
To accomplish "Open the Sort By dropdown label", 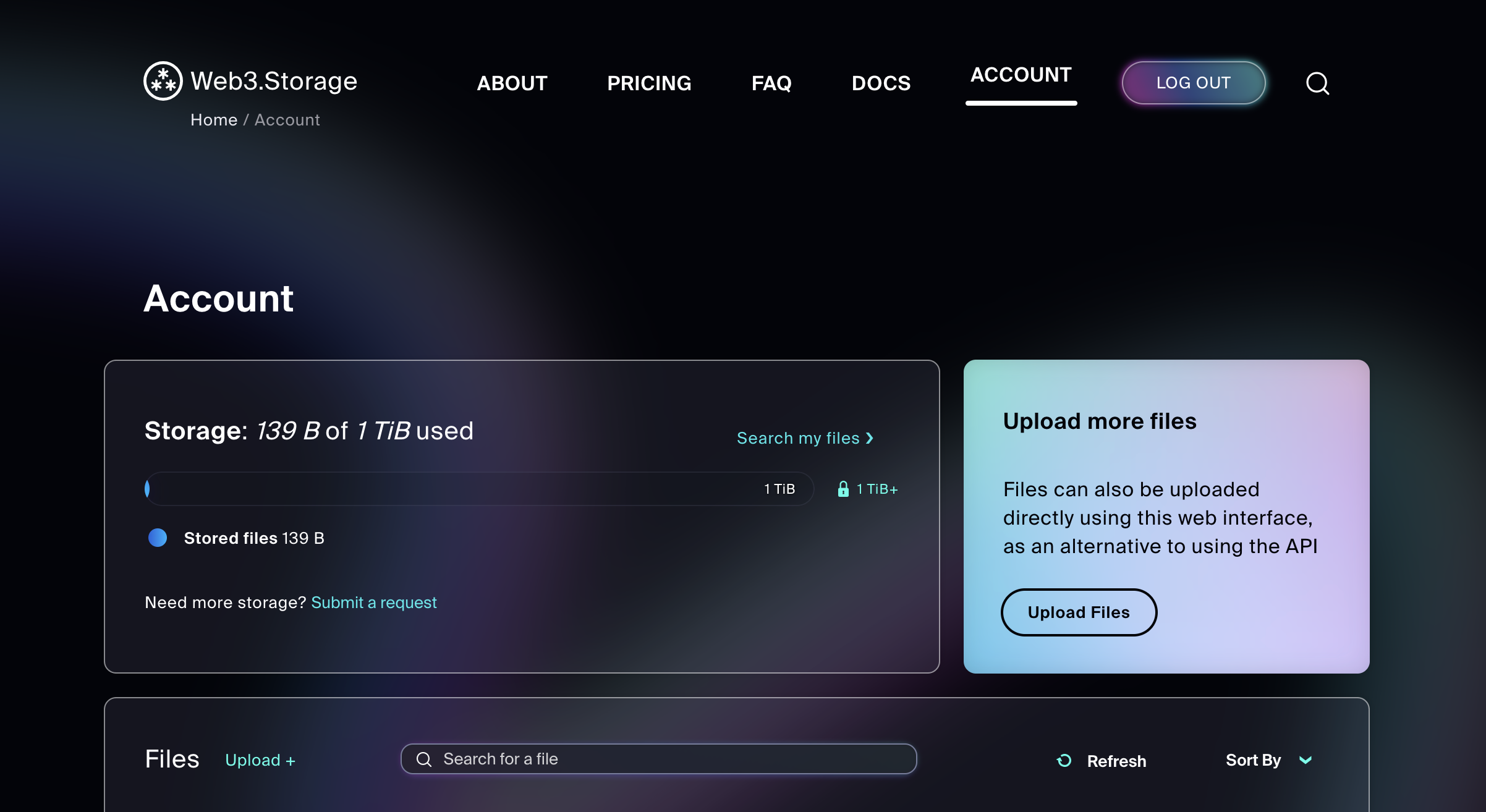I will point(1253,760).
